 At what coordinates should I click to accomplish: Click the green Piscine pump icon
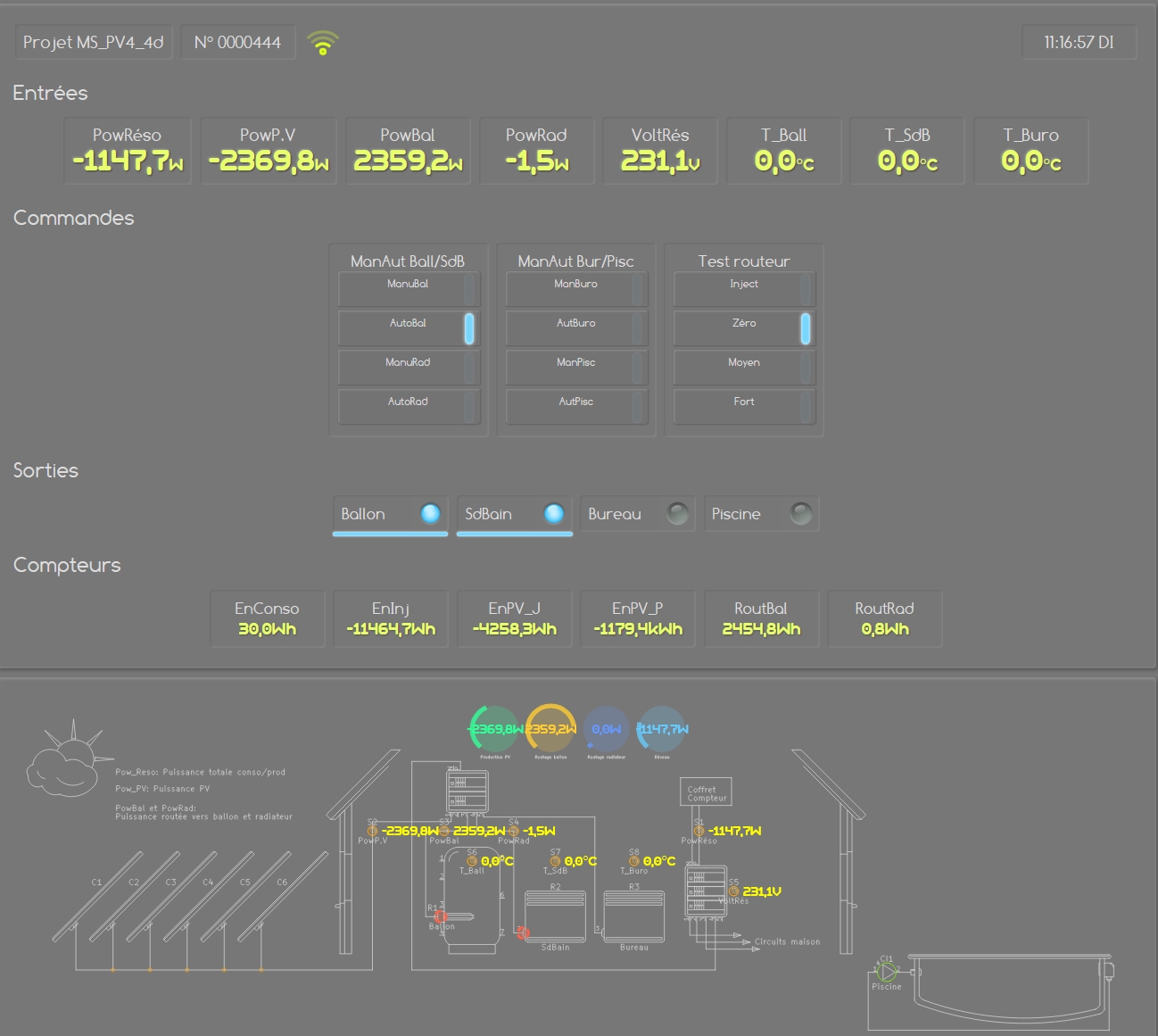[886, 971]
